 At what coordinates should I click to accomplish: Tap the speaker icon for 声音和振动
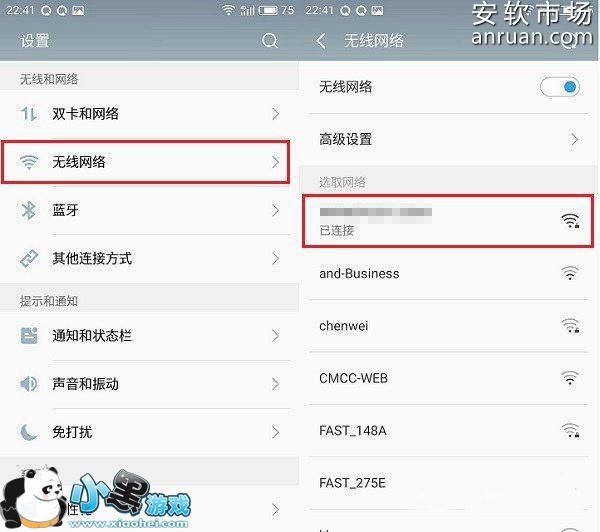tap(29, 383)
